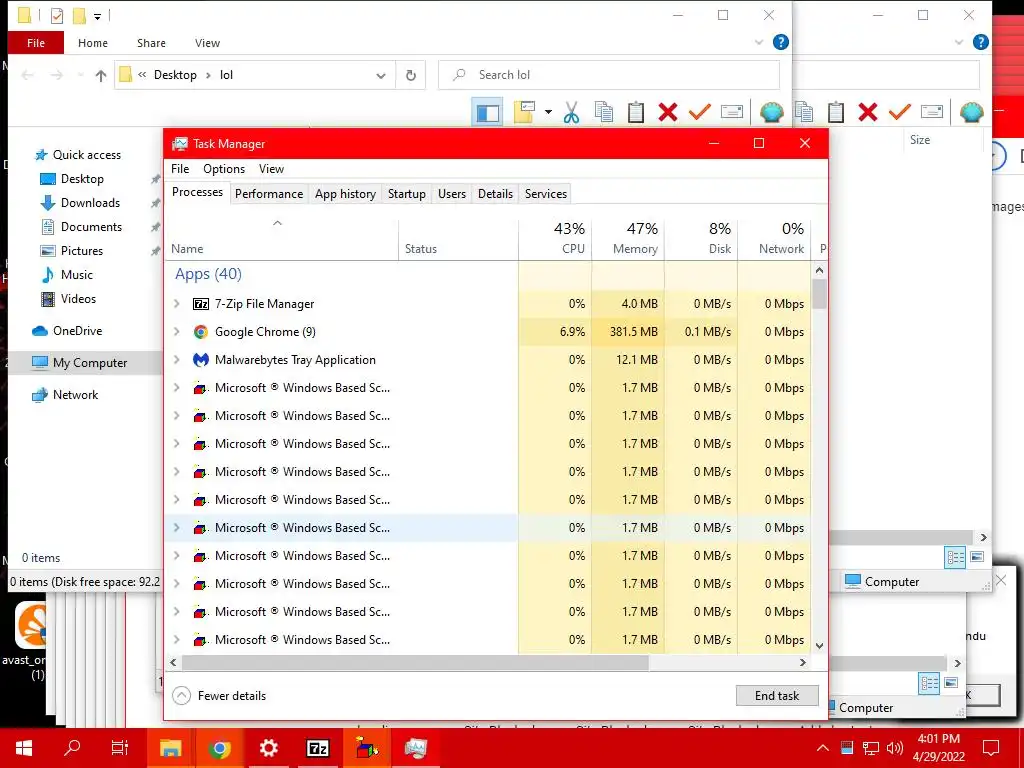Open the Share ribbon tab in Explorer
The image size is (1024, 768).
[151, 43]
